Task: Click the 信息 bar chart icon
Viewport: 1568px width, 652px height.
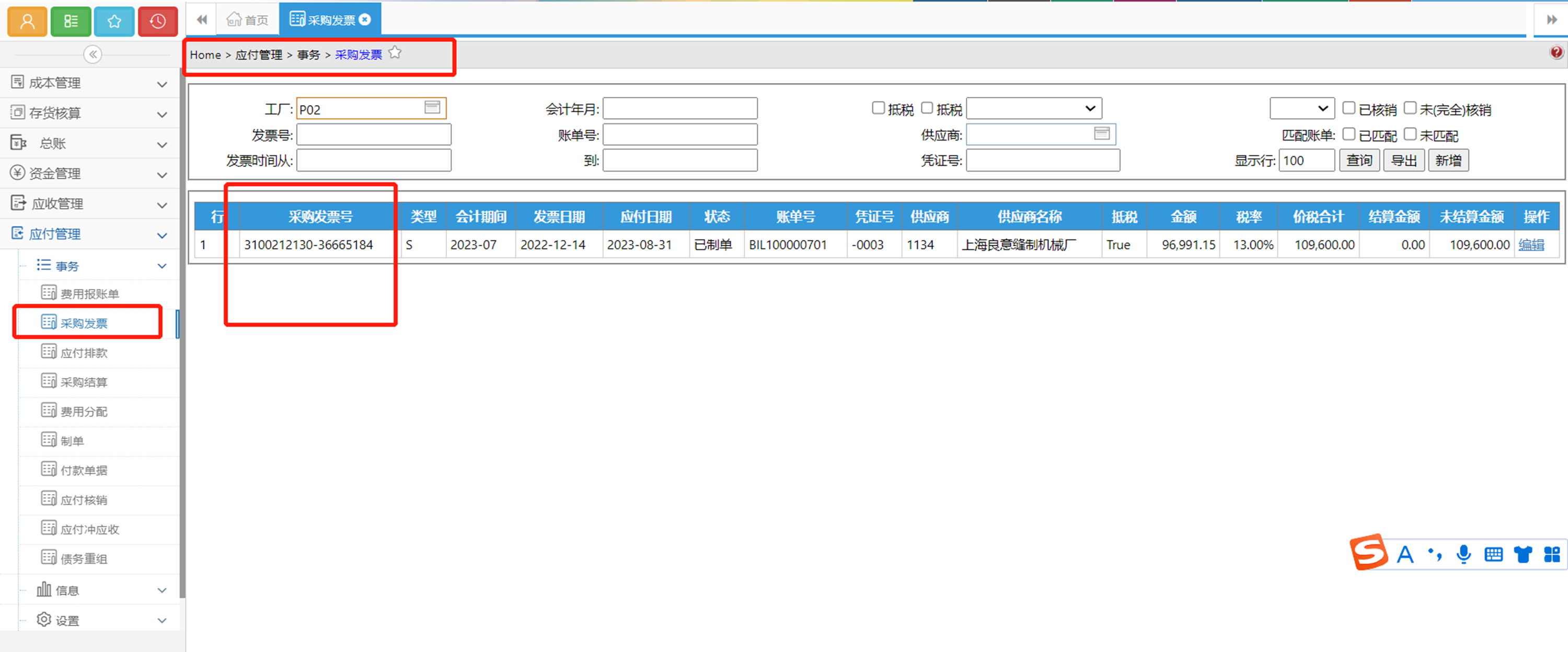Action: 44,589
